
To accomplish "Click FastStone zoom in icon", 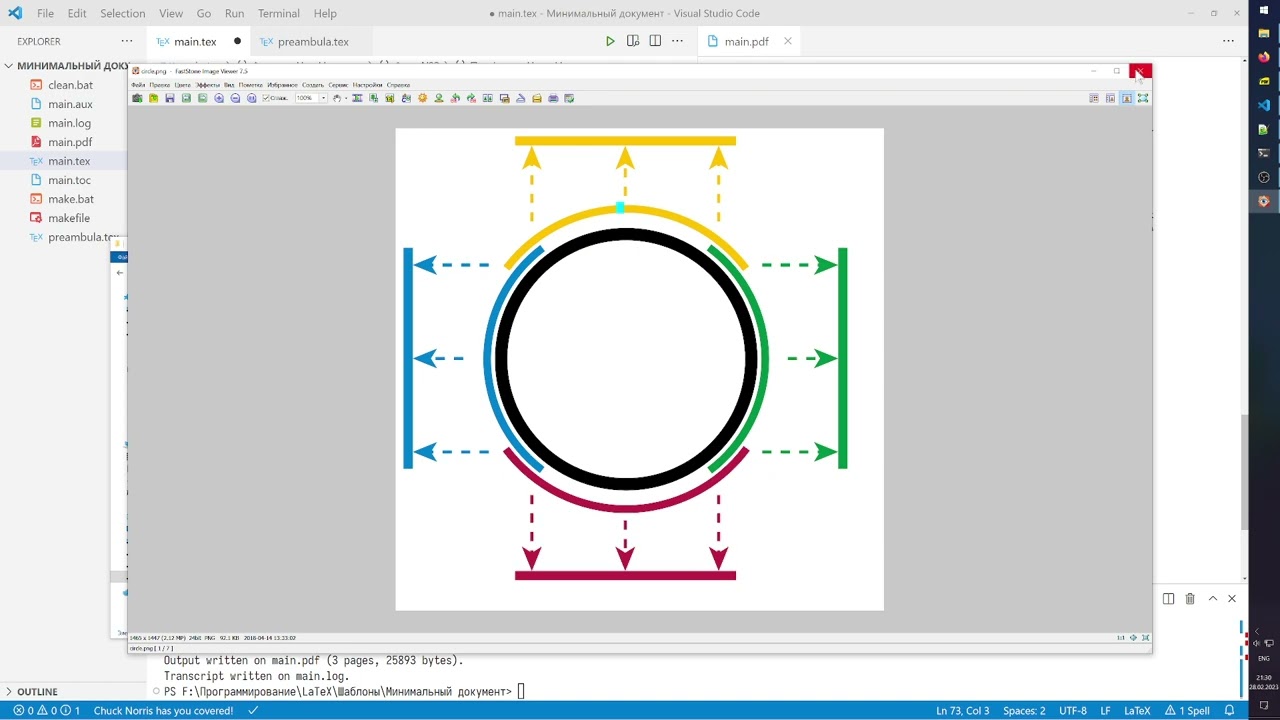I will [x=219, y=98].
